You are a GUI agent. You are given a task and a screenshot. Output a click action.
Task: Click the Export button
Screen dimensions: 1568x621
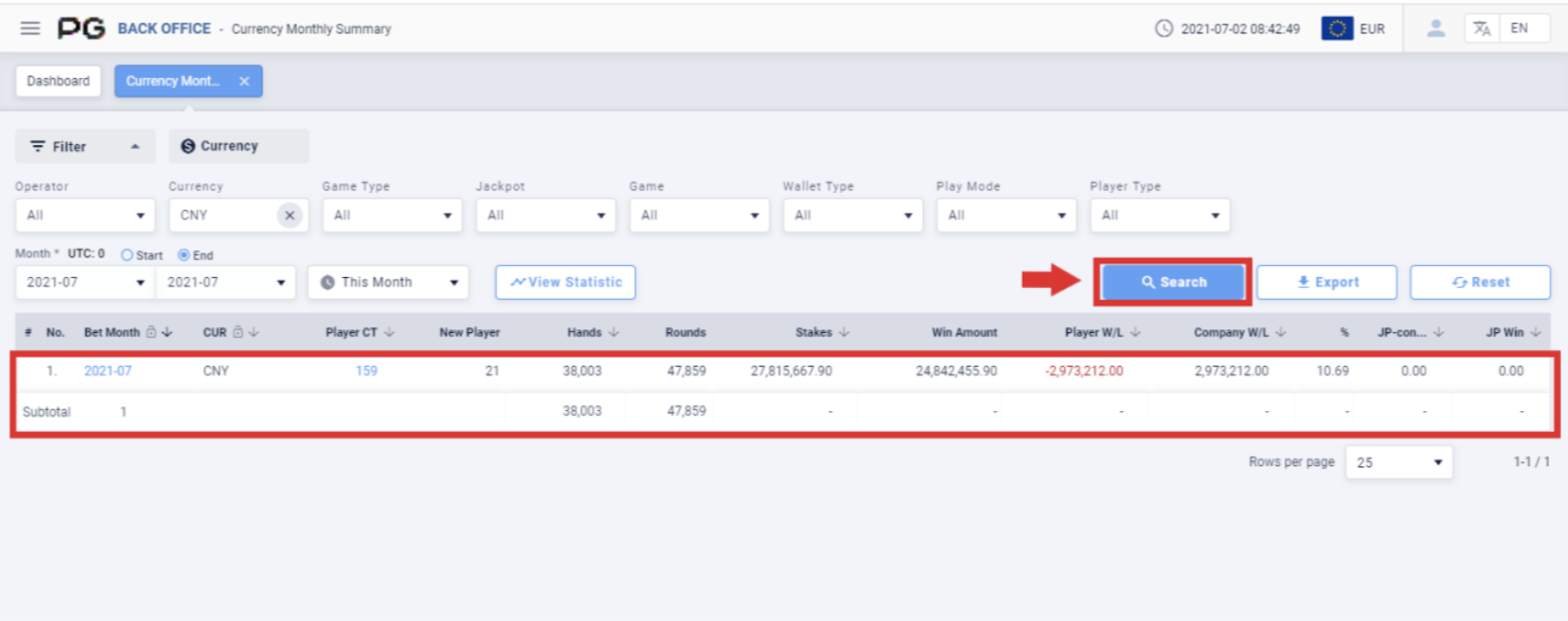[1326, 282]
